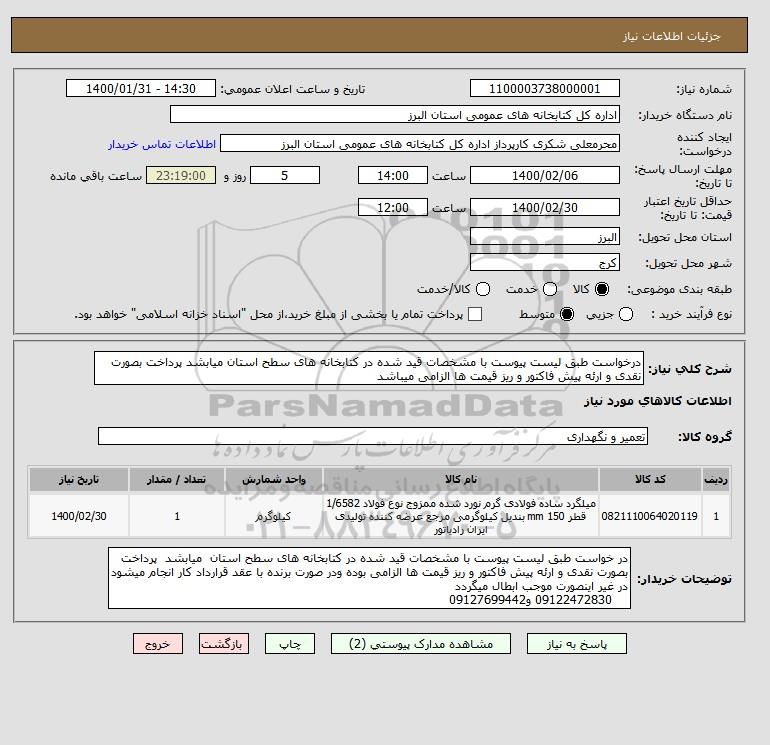Click the need date cell 1400/02/30 in table
770x745 pixels.
click(79, 516)
